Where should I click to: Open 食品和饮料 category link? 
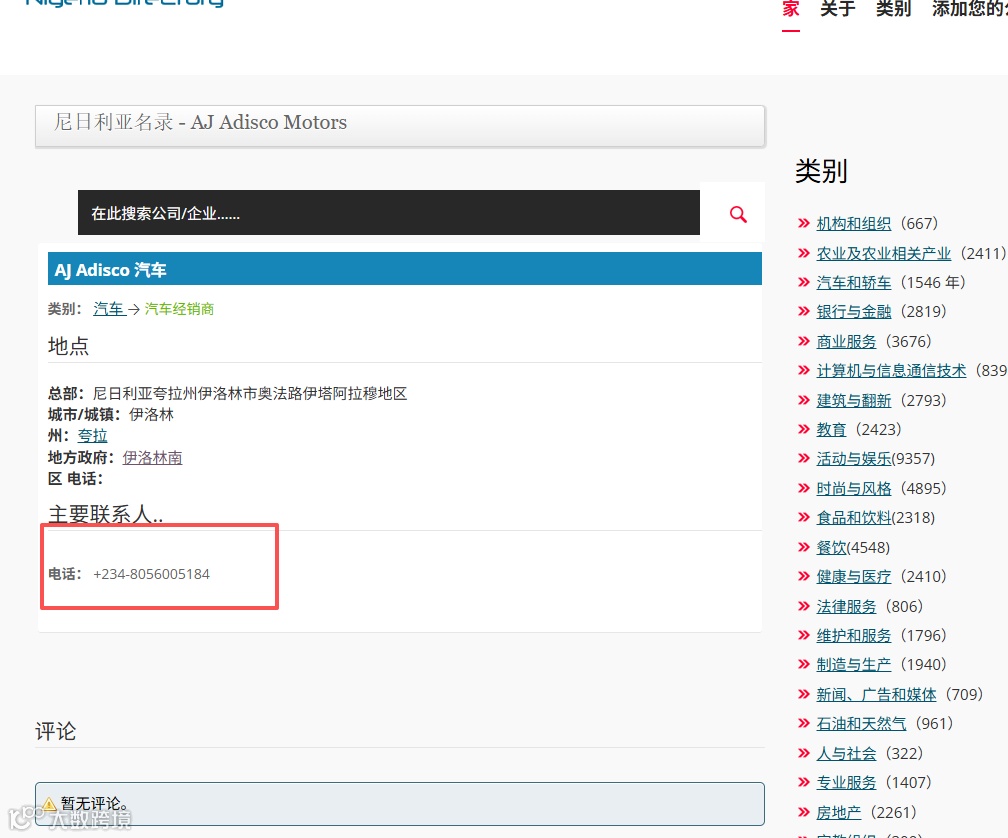pos(854,518)
